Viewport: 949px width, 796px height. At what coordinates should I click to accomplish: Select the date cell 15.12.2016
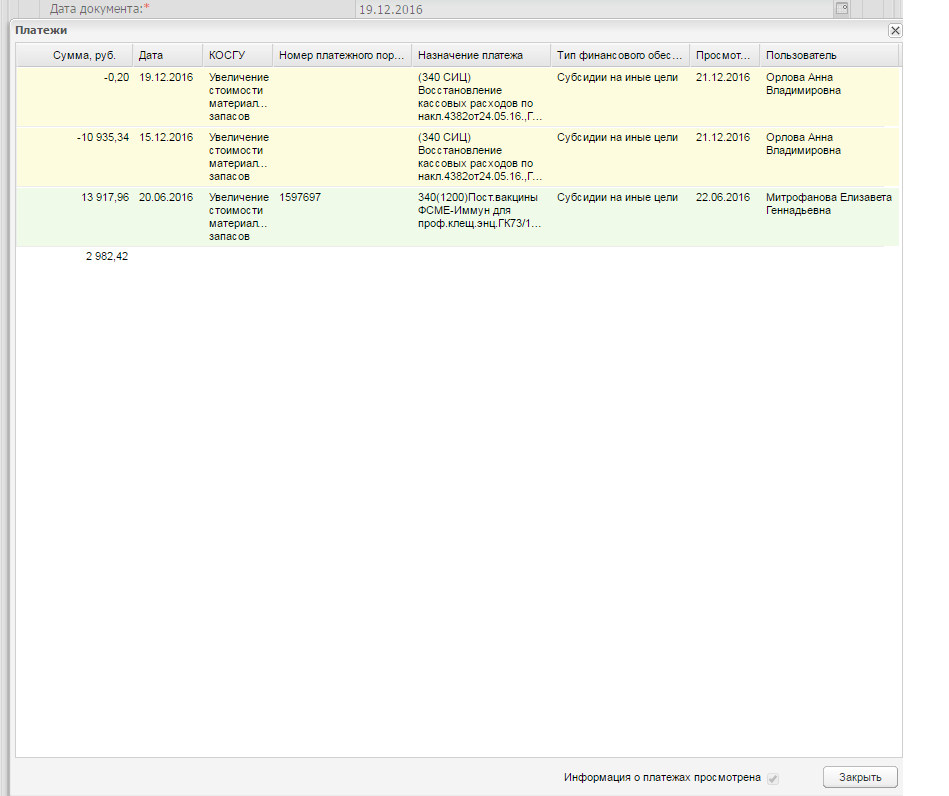point(166,137)
